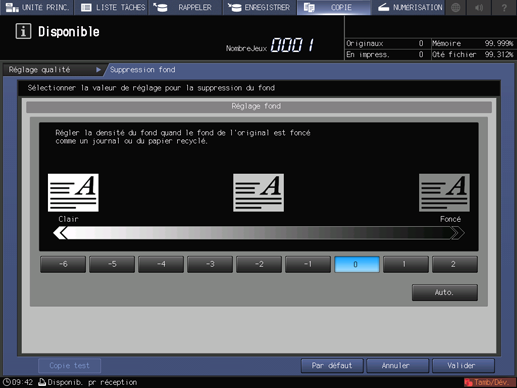Click the LISTE TACHES list icon
517x388 pixels.
pyautogui.click(x=86, y=7)
